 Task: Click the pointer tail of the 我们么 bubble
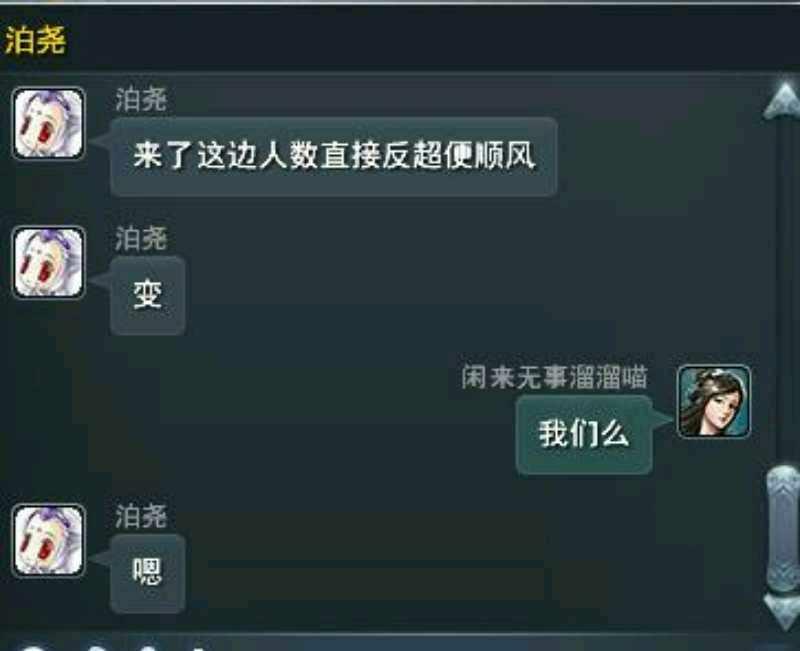point(663,418)
